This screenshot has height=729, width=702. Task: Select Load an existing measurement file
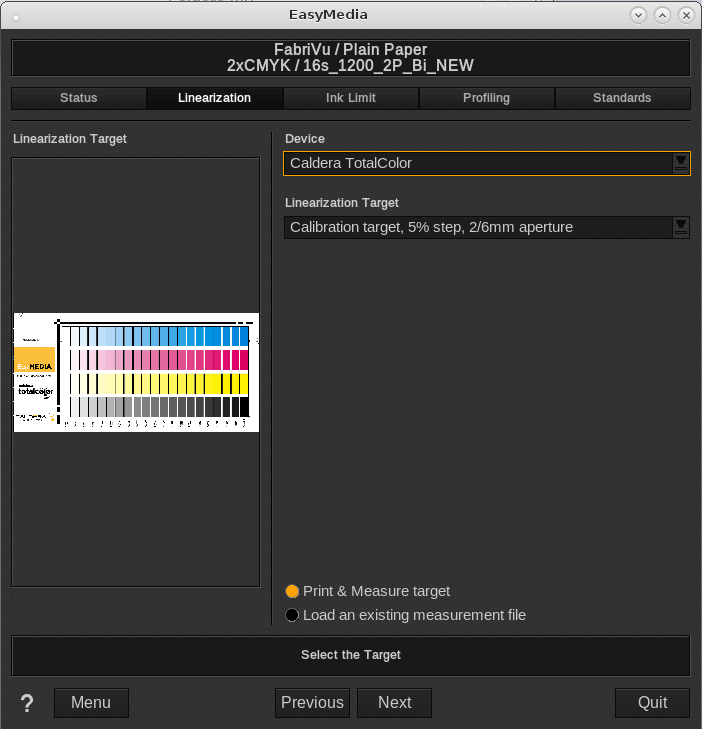292,615
